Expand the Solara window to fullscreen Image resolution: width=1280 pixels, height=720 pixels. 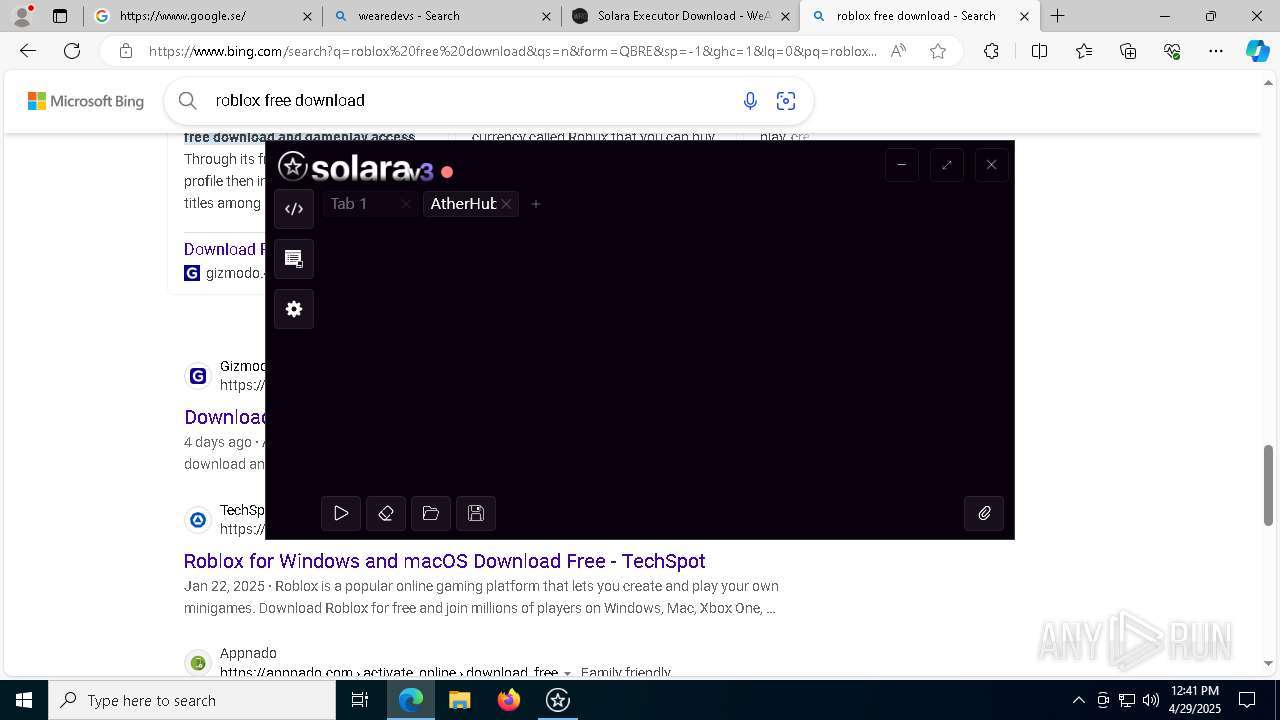coord(947,165)
